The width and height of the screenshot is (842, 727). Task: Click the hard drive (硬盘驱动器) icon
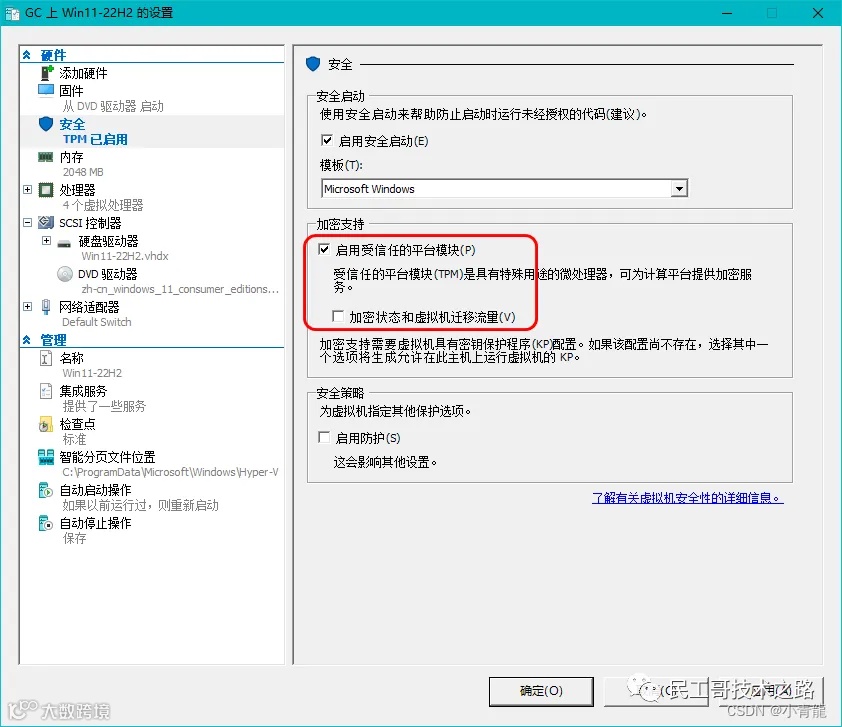point(64,244)
